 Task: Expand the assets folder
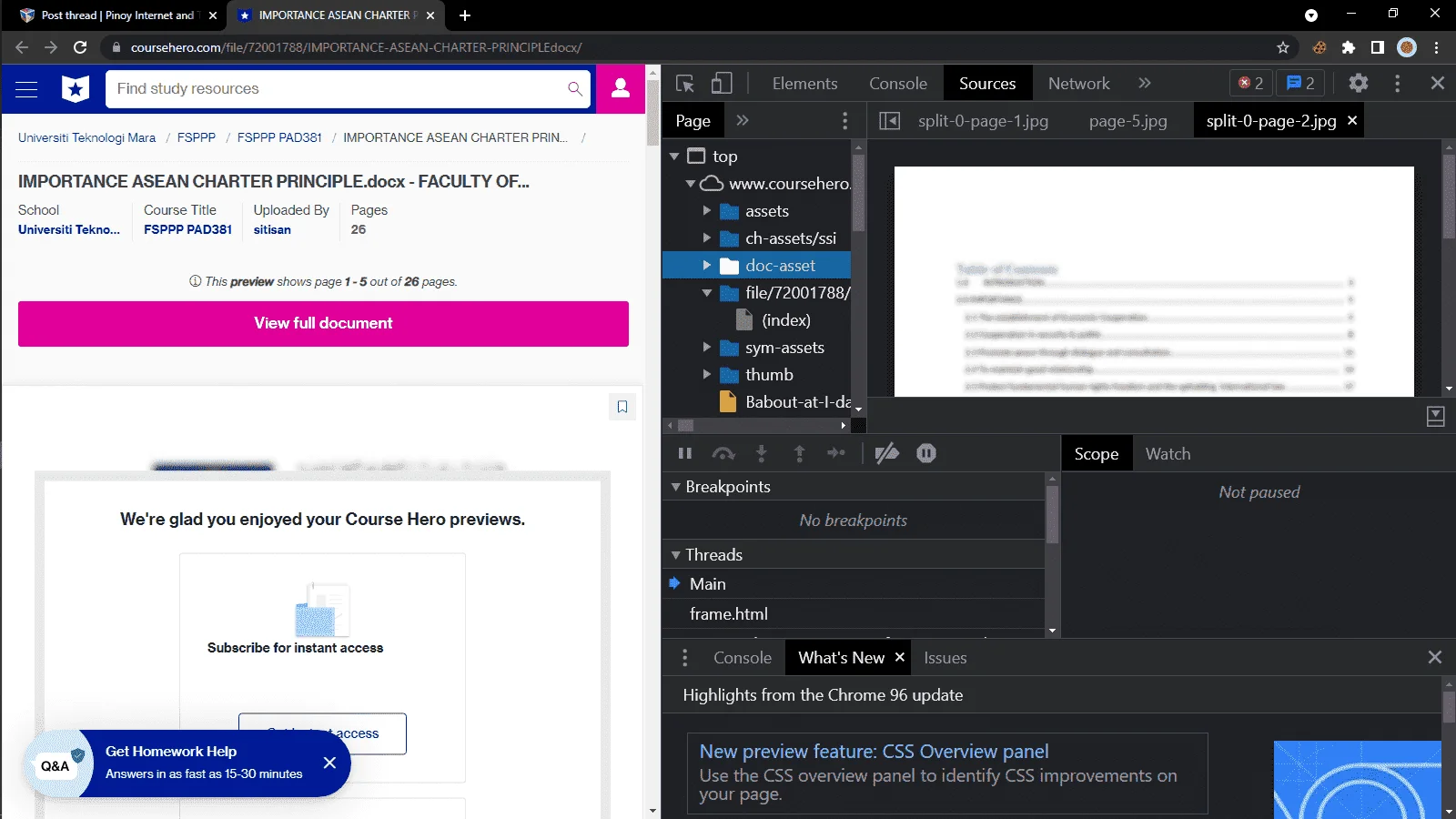707,211
